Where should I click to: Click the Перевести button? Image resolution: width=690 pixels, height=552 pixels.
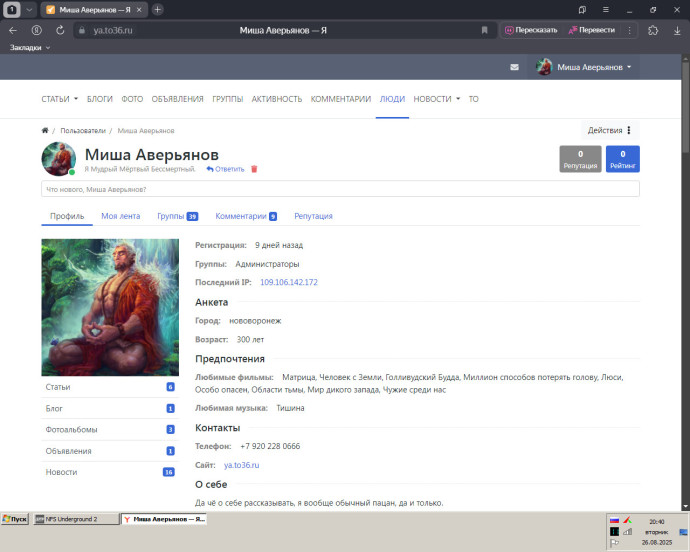tap(591, 30)
